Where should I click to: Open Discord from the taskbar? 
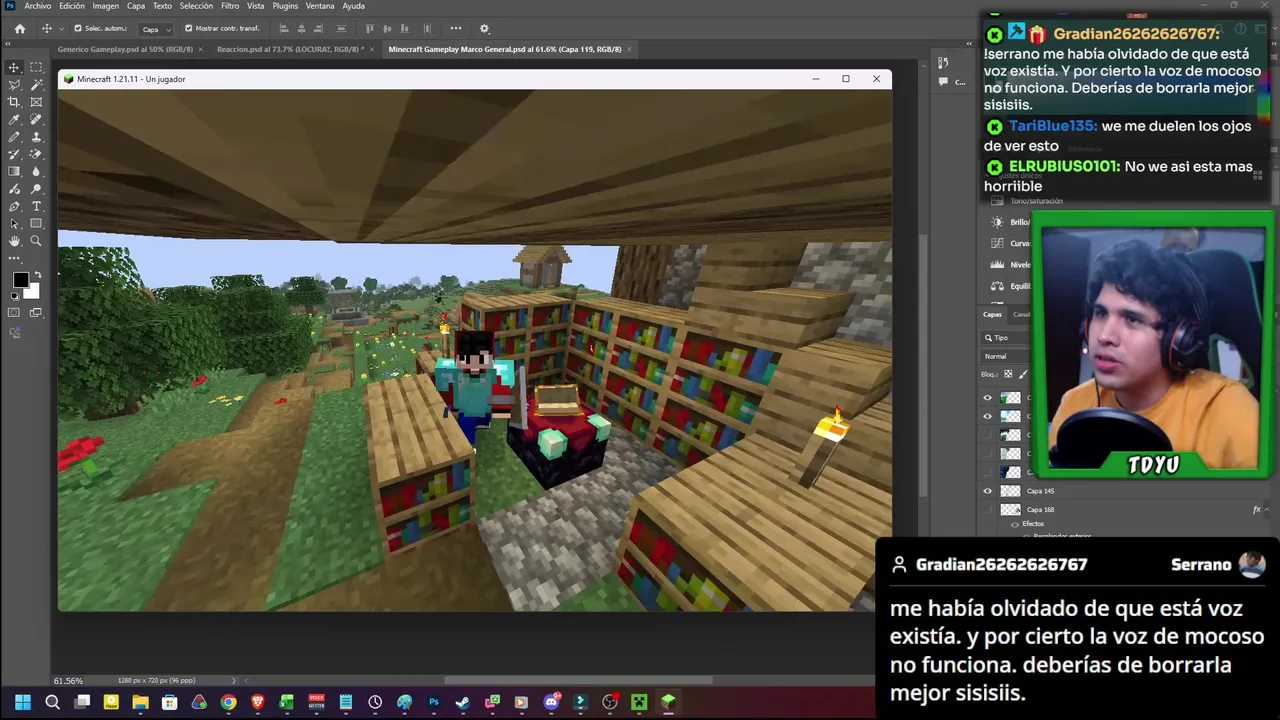pos(551,702)
